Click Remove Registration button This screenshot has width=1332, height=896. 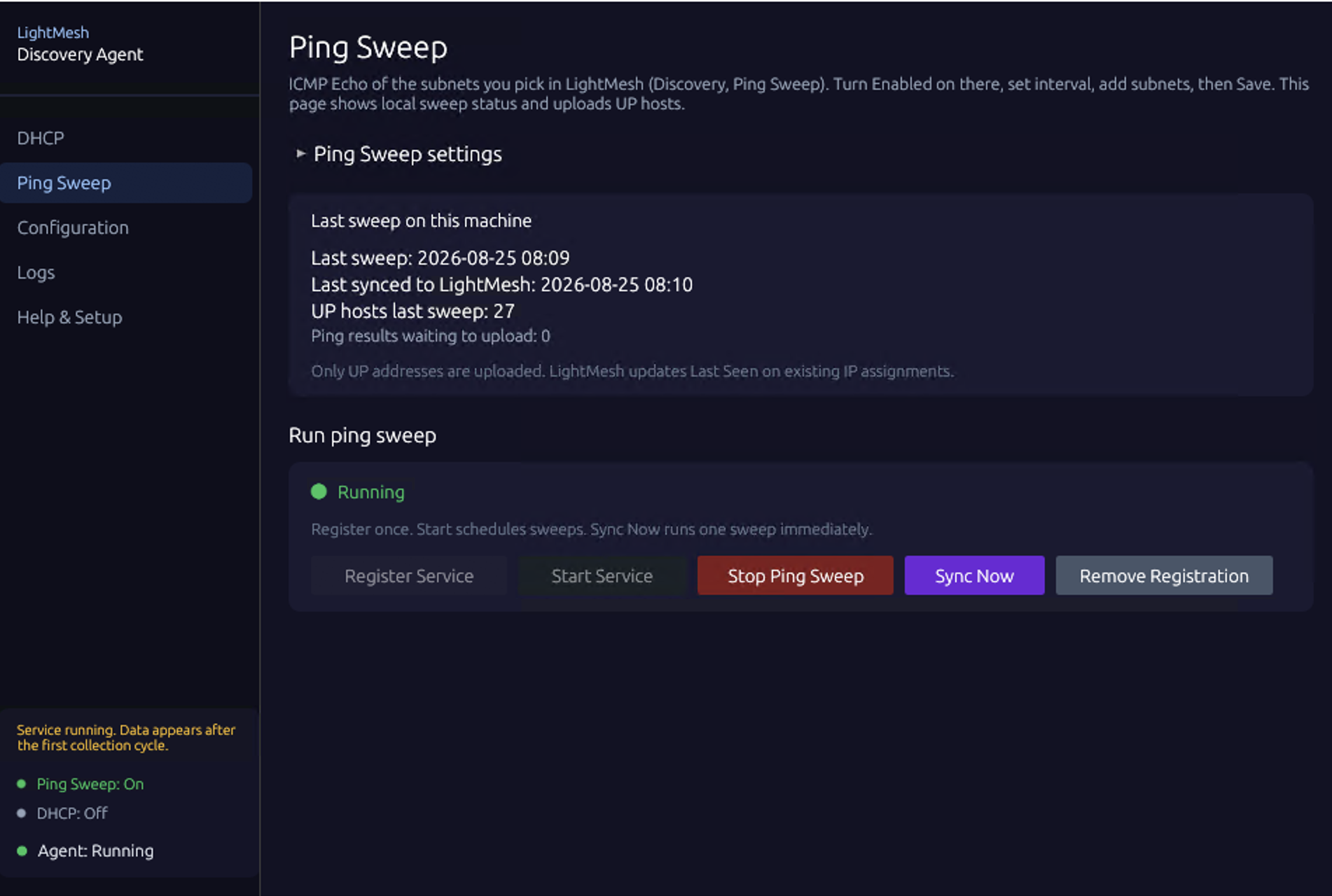1164,575
